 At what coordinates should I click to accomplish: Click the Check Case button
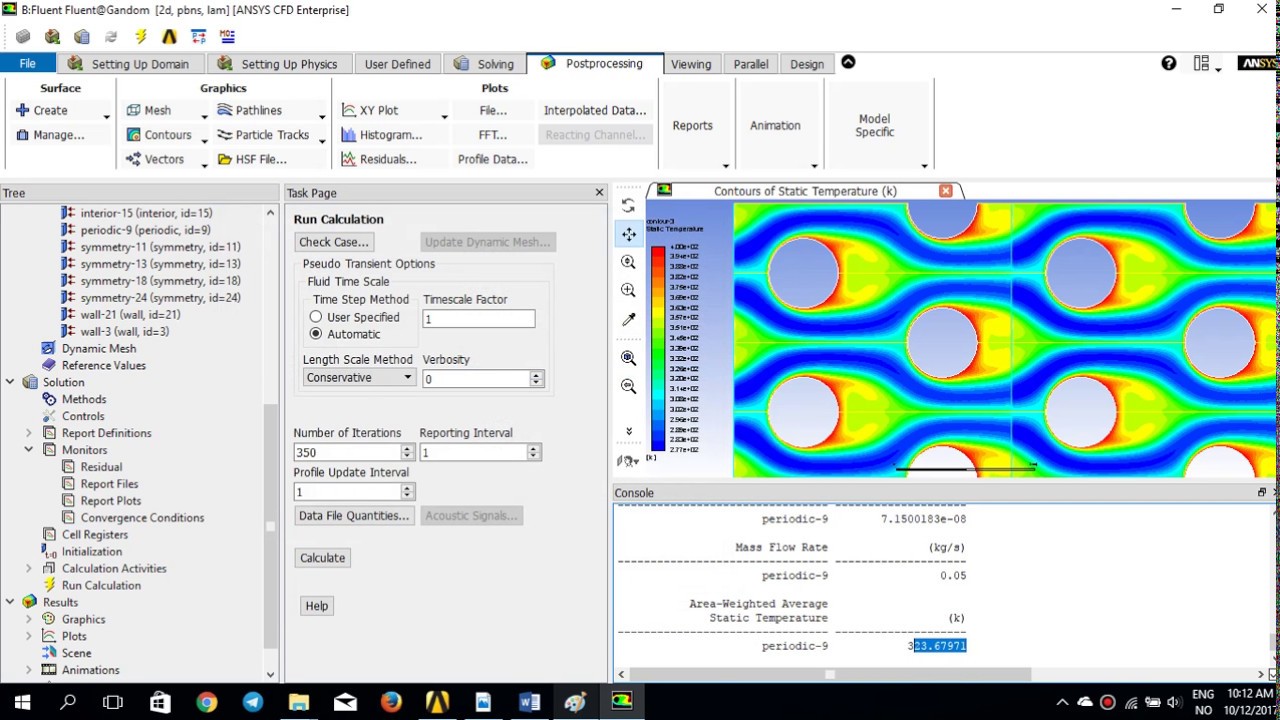click(334, 242)
